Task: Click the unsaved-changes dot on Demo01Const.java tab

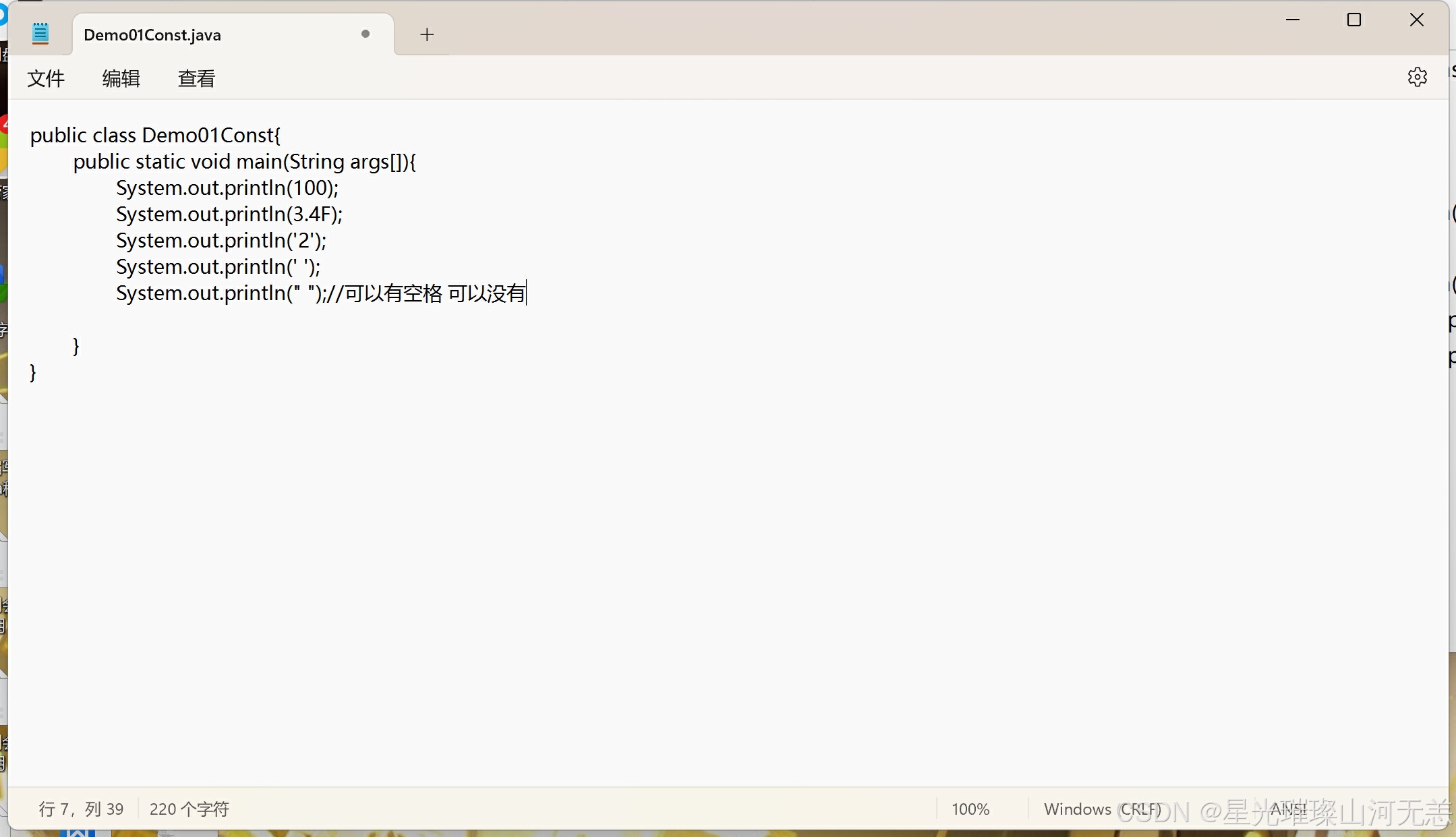Action: (366, 34)
